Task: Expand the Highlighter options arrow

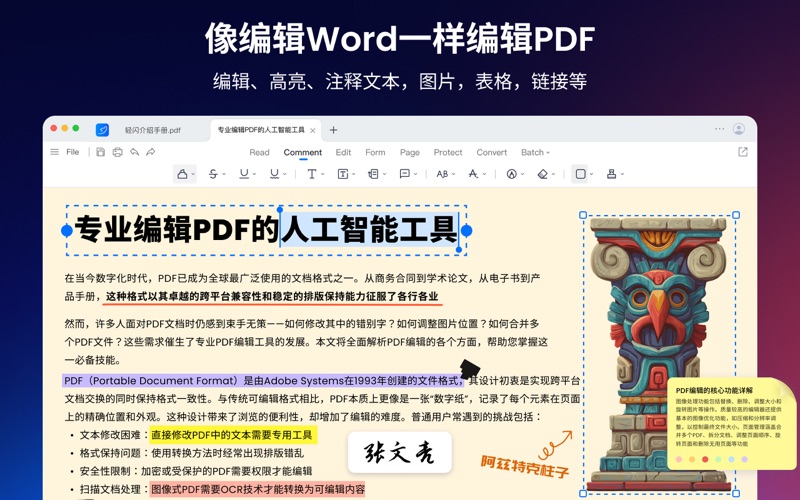Action: pyautogui.click(x=193, y=174)
